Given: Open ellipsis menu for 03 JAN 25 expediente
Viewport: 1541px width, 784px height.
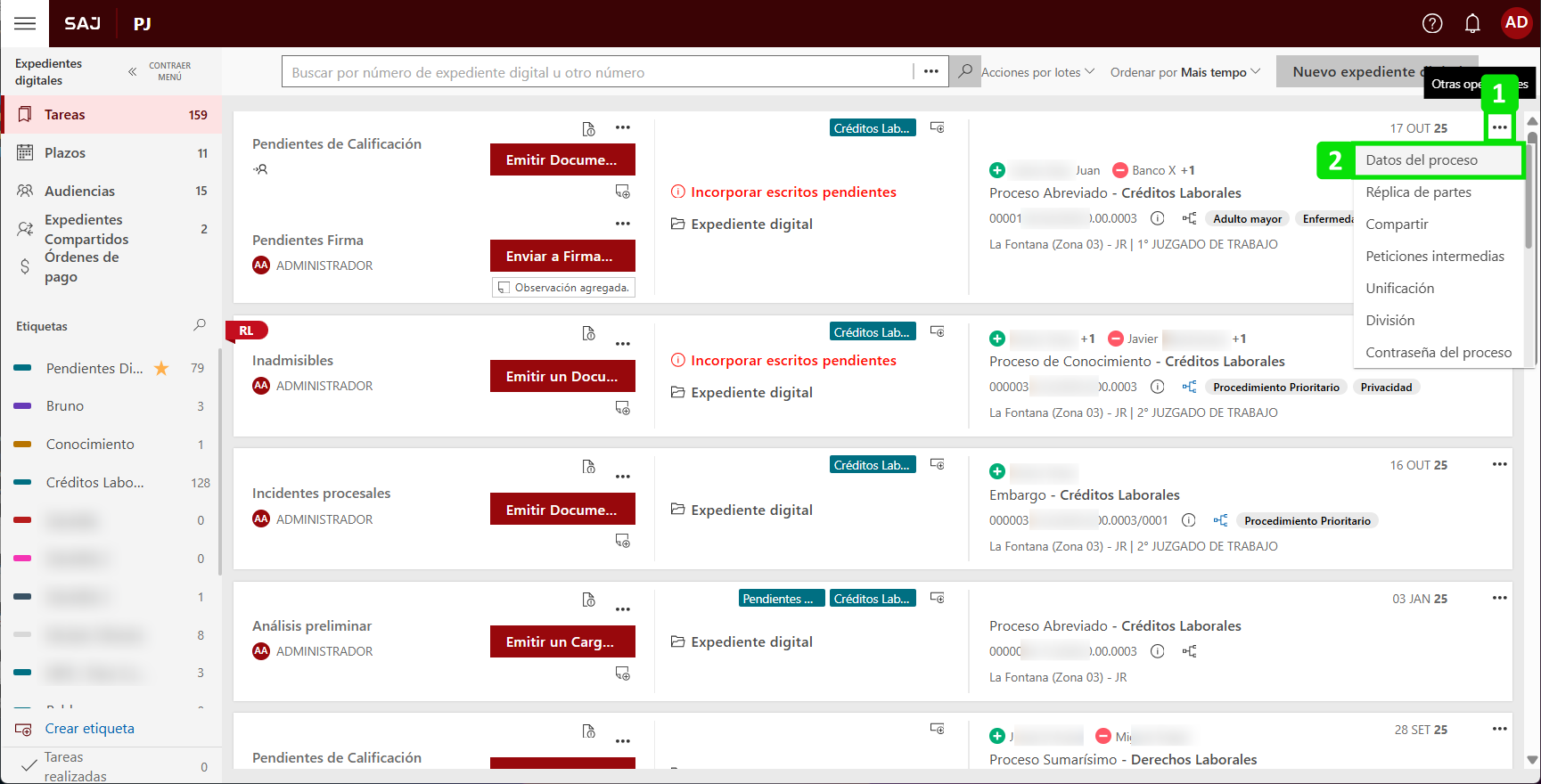Looking at the screenshot, I should [x=1500, y=598].
